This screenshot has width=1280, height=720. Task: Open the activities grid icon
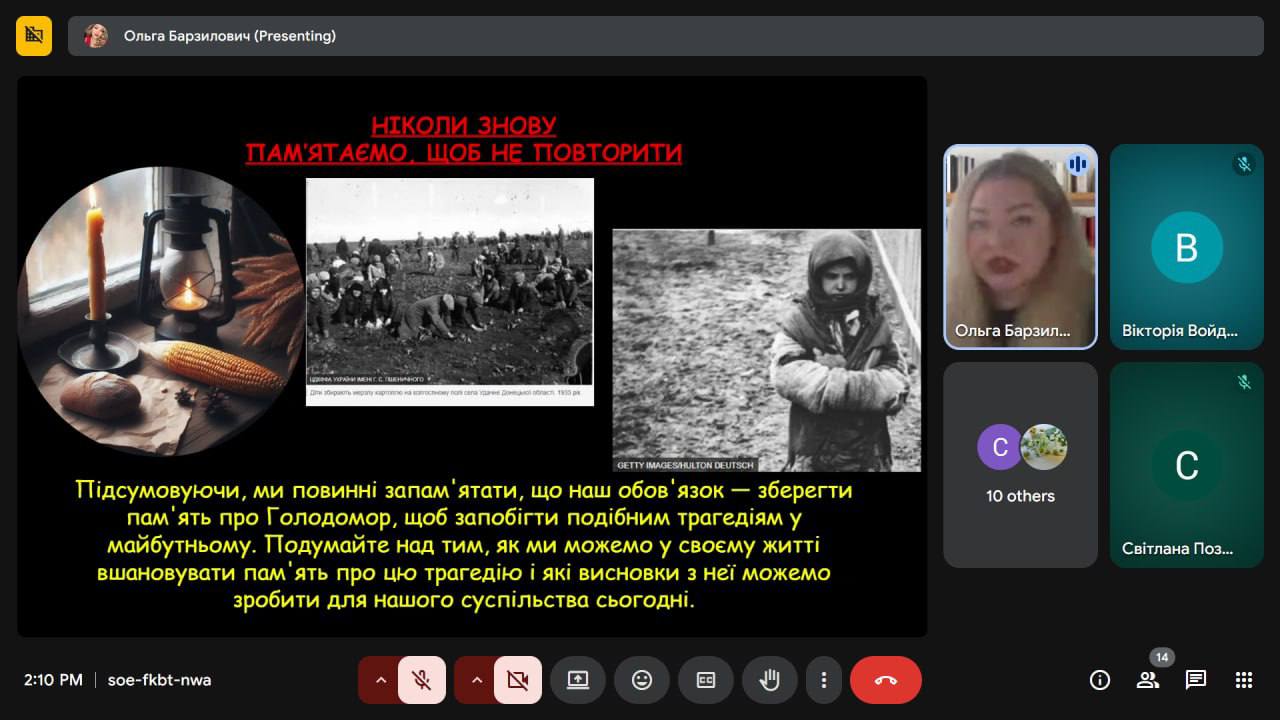pos(1244,680)
